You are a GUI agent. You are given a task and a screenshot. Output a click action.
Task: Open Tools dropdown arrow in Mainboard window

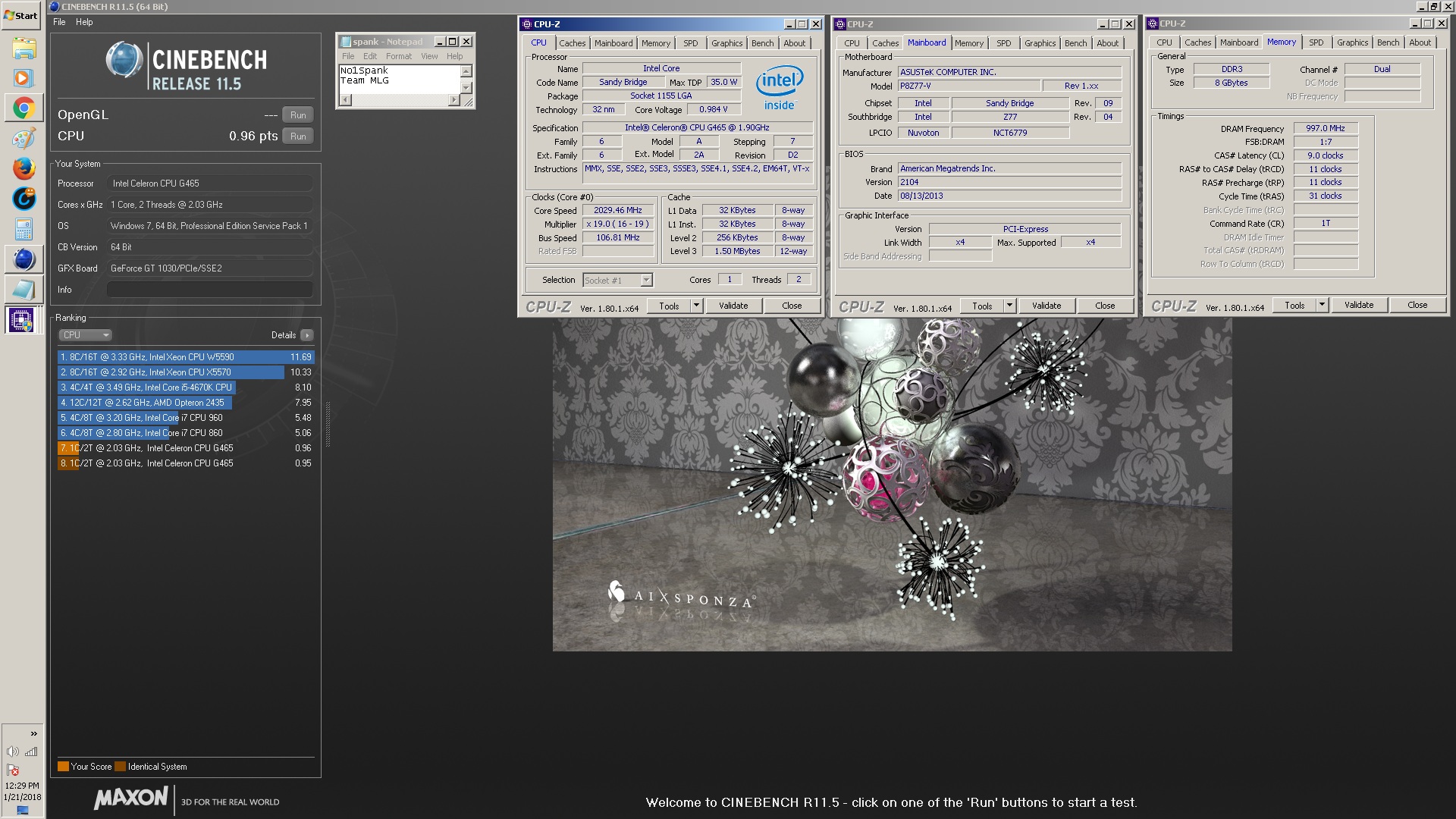tap(1009, 306)
